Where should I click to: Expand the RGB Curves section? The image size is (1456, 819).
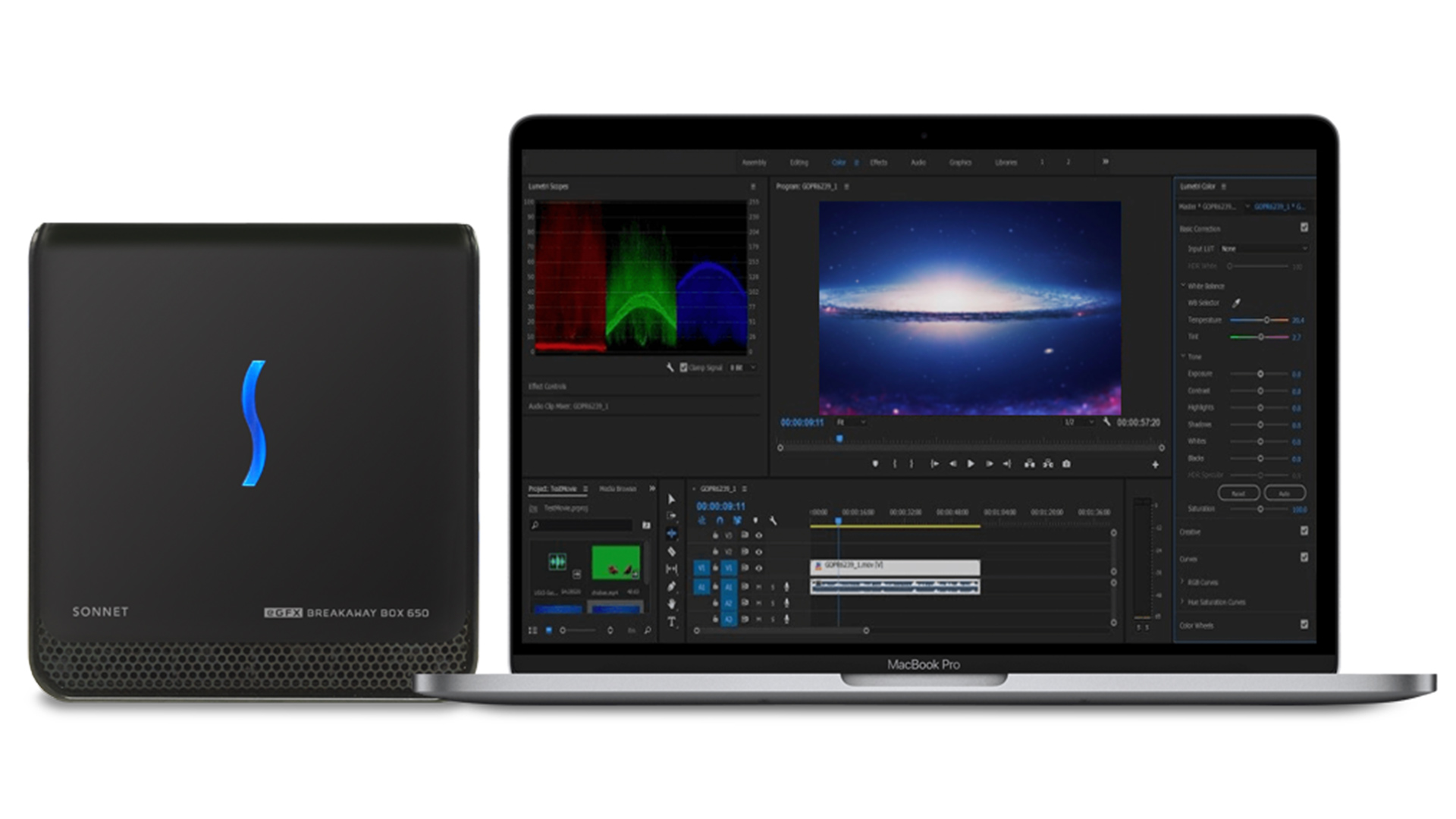tap(1183, 582)
